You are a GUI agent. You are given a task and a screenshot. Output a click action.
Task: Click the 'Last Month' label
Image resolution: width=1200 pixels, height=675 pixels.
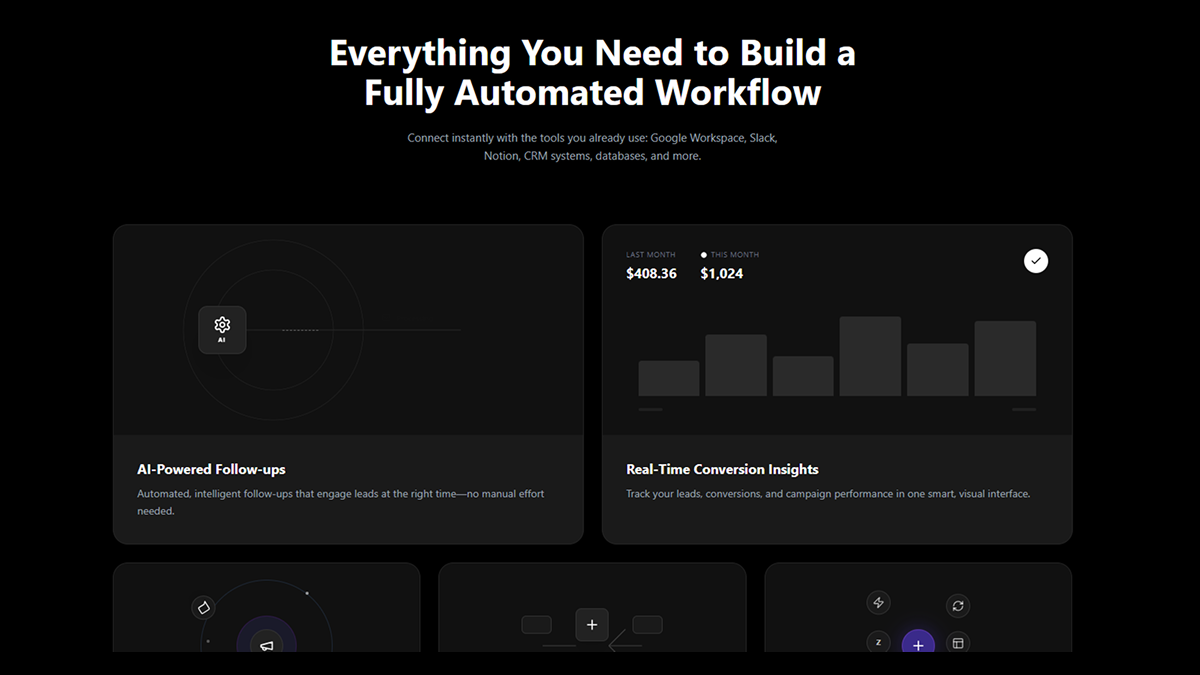click(x=650, y=255)
